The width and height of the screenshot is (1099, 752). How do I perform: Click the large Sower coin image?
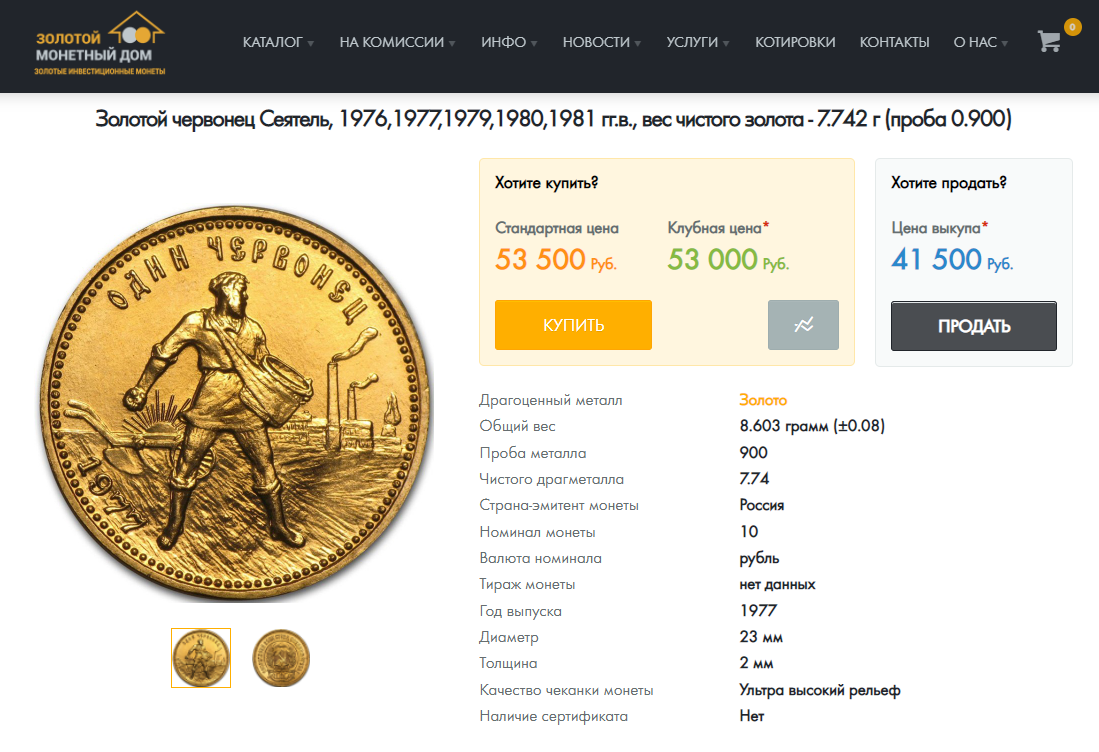coord(236,403)
